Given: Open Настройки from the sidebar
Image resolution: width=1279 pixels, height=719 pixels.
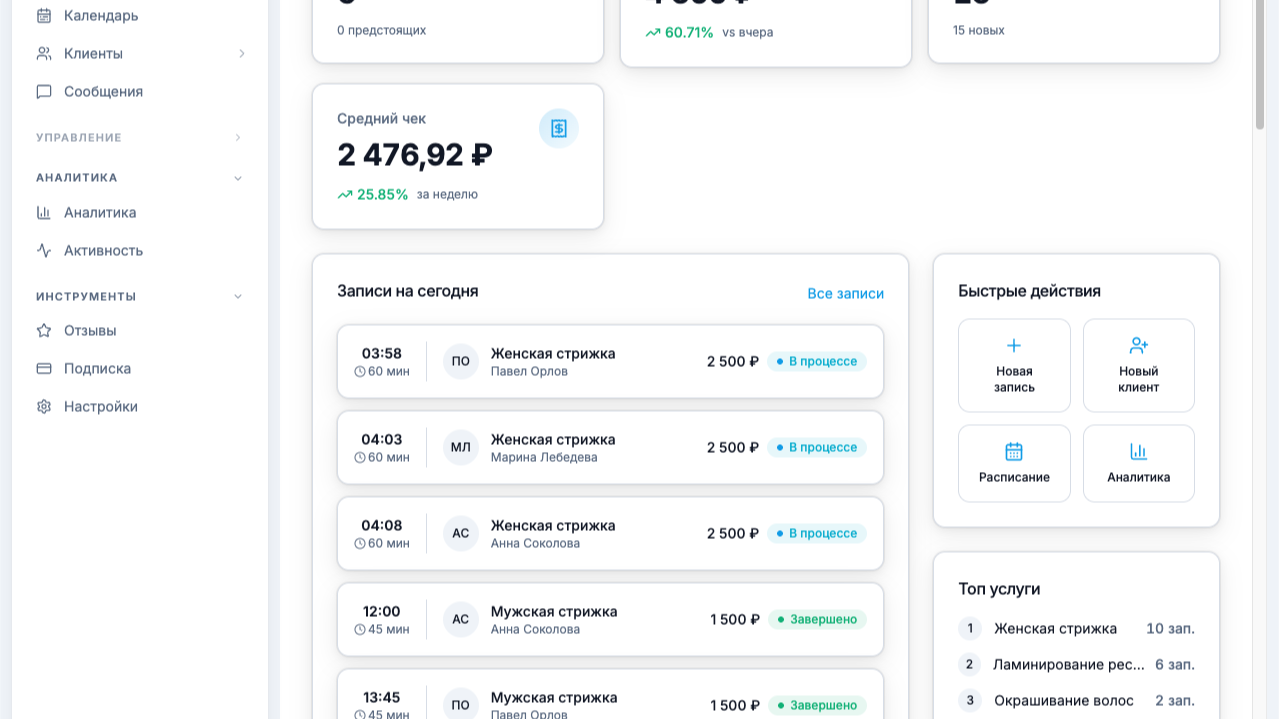Looking at the screenshot, I should tap(100, 406).
